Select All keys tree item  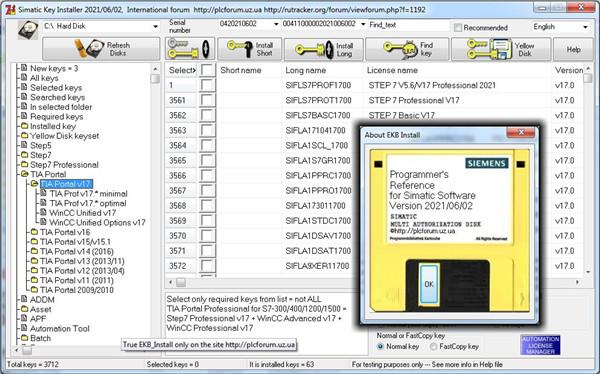pos(44,78)
